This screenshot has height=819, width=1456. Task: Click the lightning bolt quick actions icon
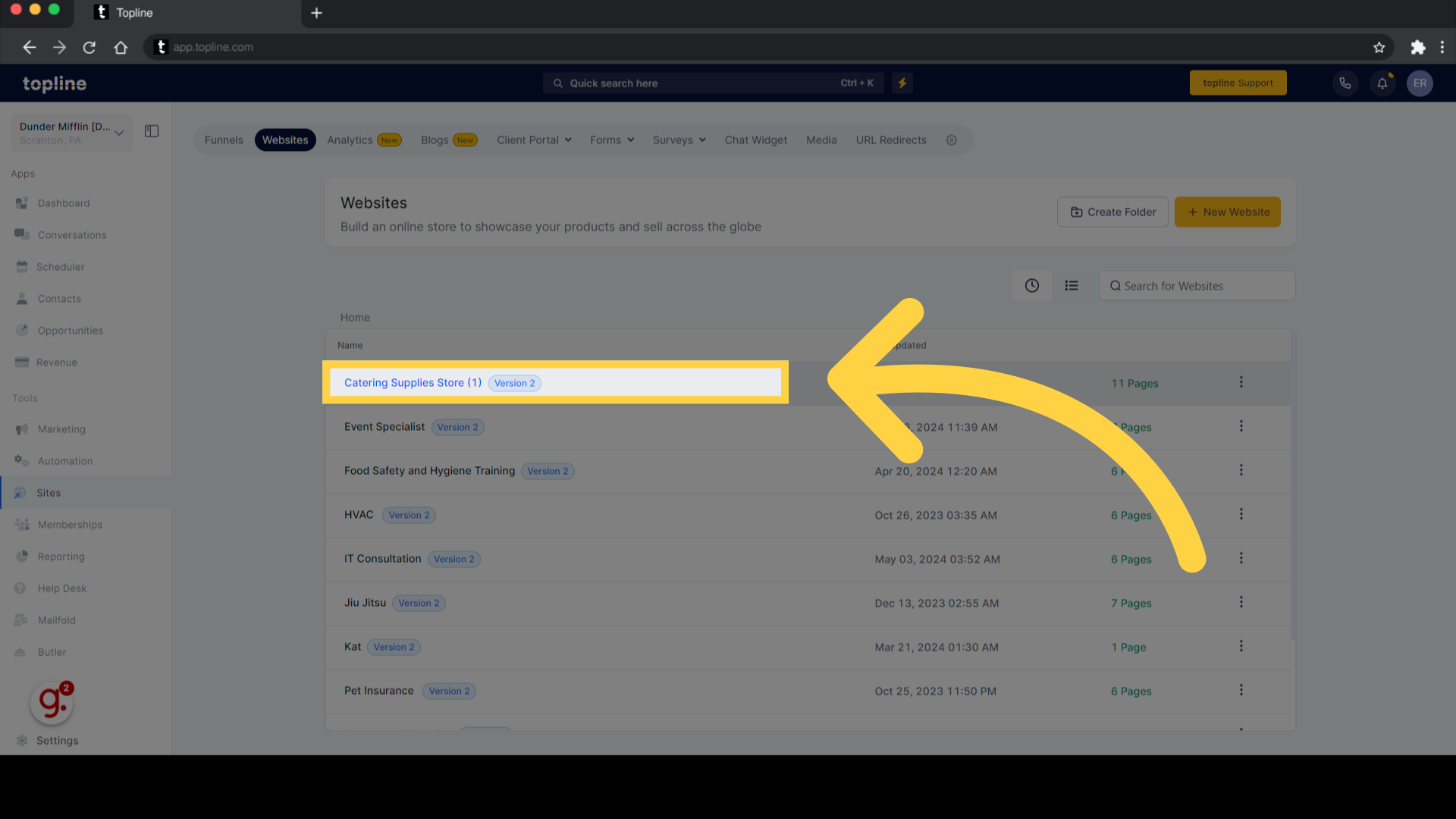pyautogui.click(x=902, y=83)
